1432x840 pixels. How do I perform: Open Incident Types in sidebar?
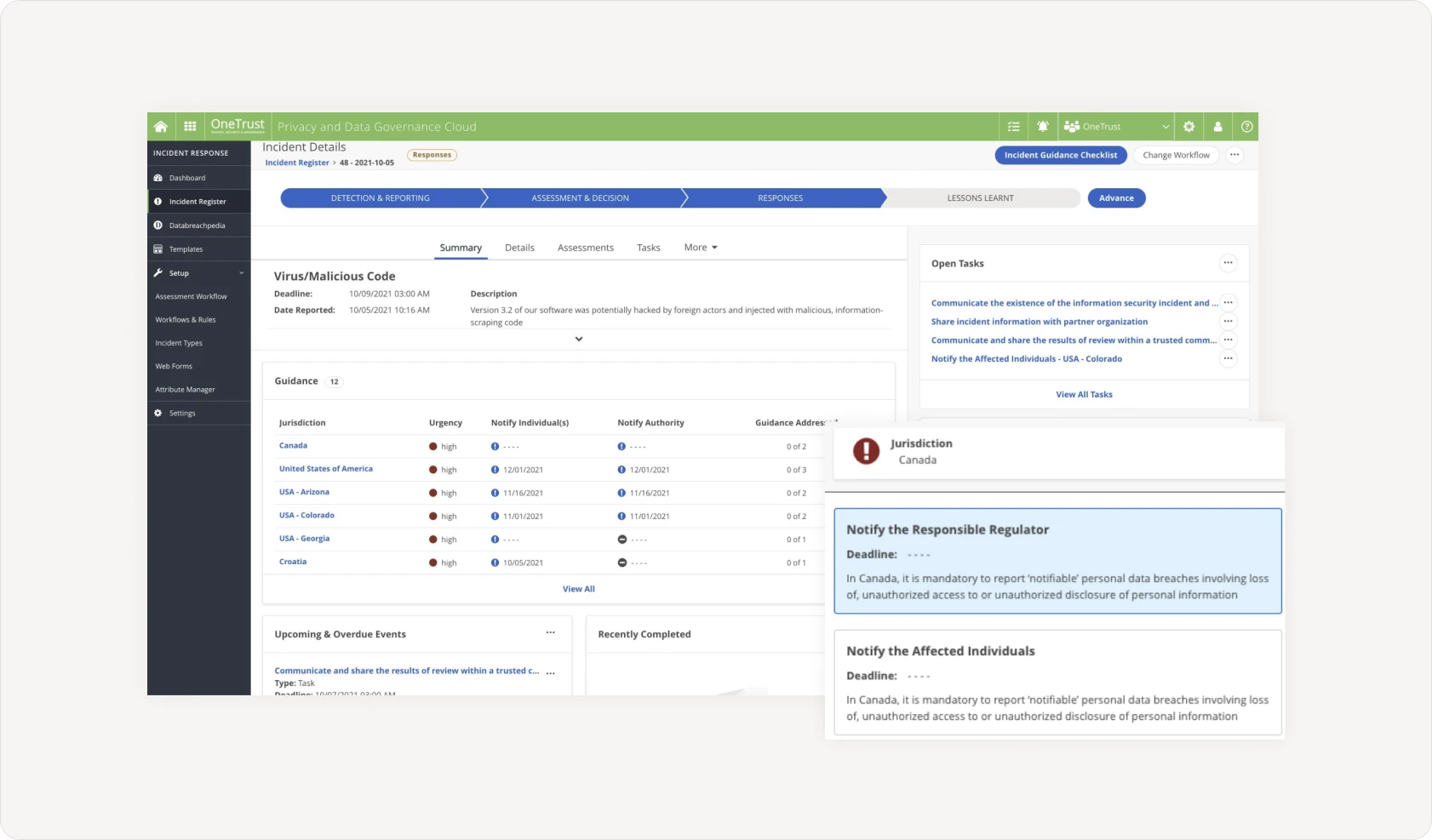179,343
